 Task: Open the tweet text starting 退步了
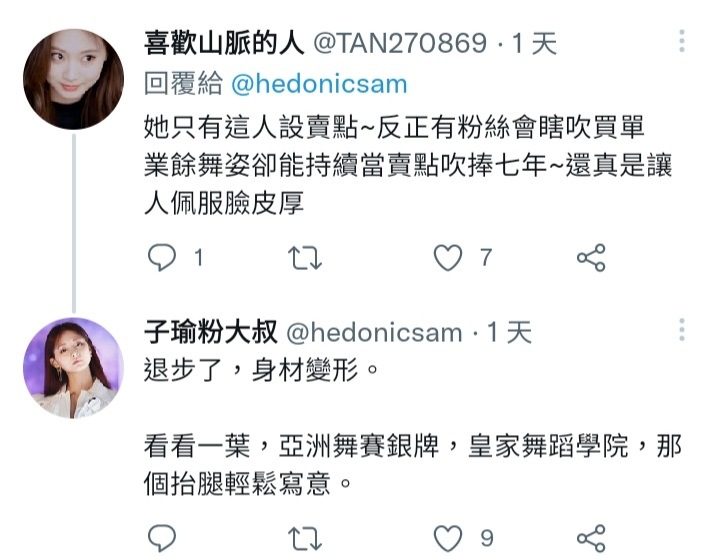[412, 426]
